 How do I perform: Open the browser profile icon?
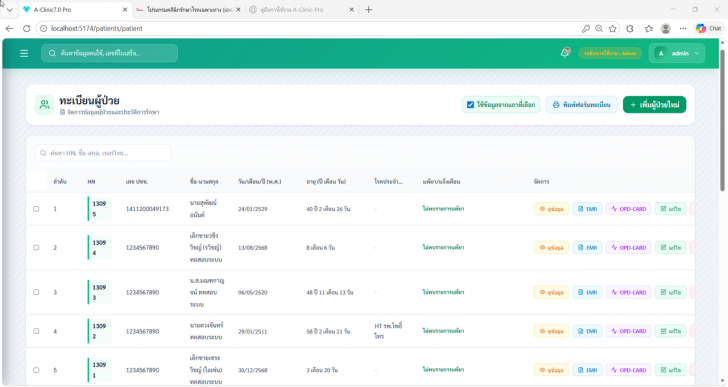coord(665,29)
